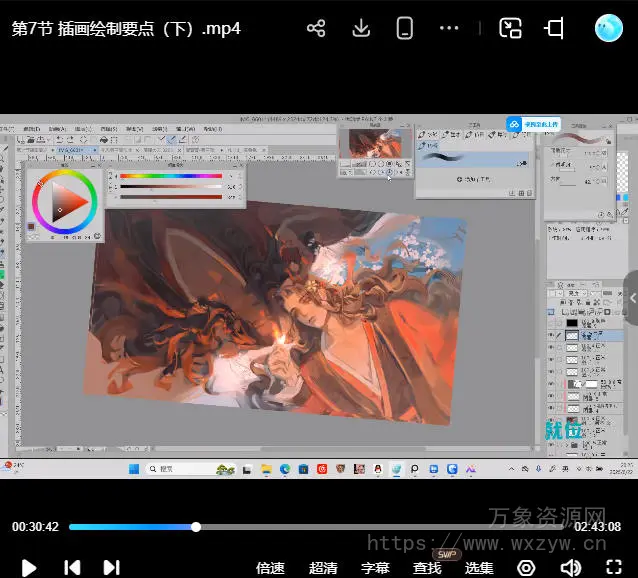Click the share icon in top bar
The width and height of the screenshot is (638, 578).
(316, 28)
